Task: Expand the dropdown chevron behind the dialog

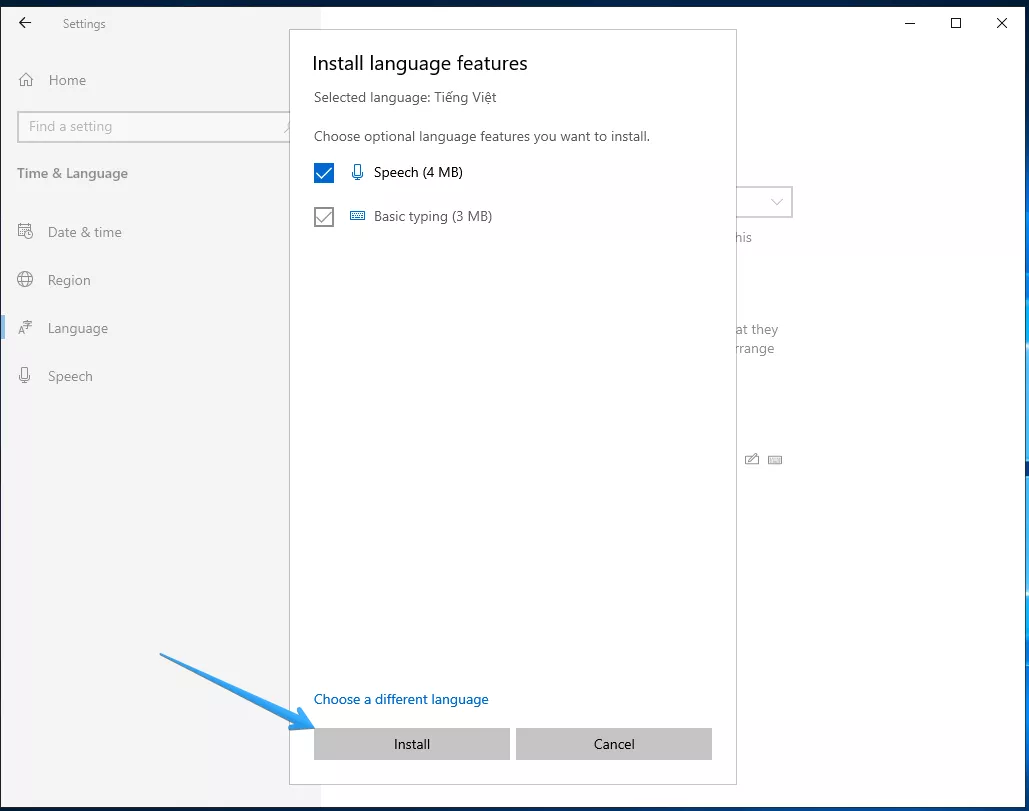Action: [x=776, y=202]
